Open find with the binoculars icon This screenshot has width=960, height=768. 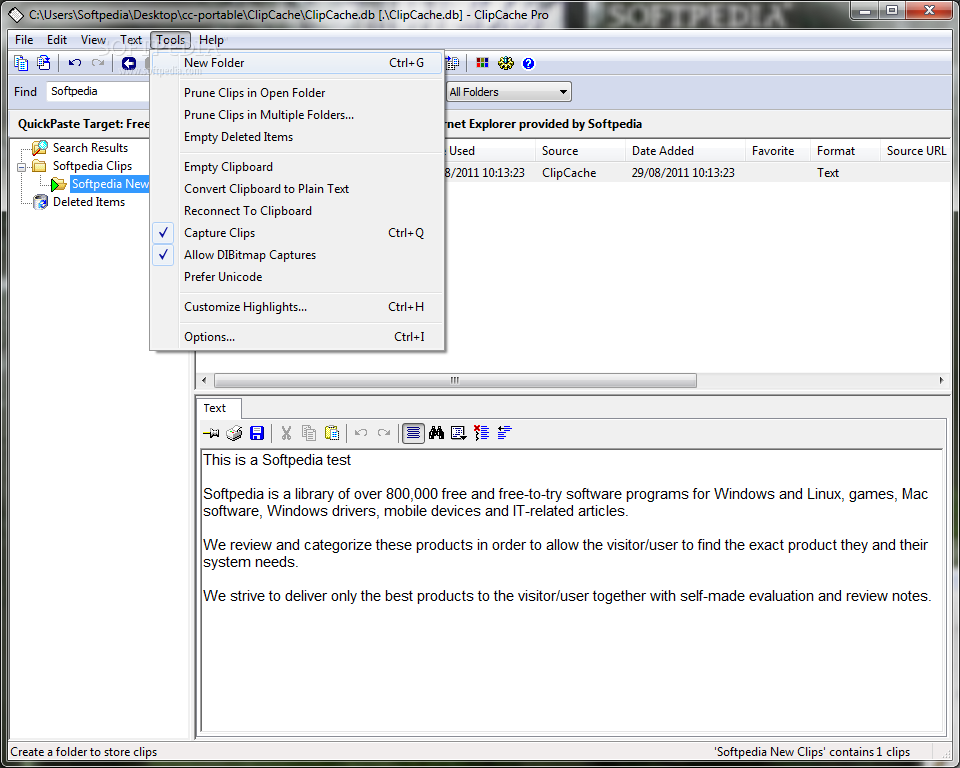click(x=437, y=433)
